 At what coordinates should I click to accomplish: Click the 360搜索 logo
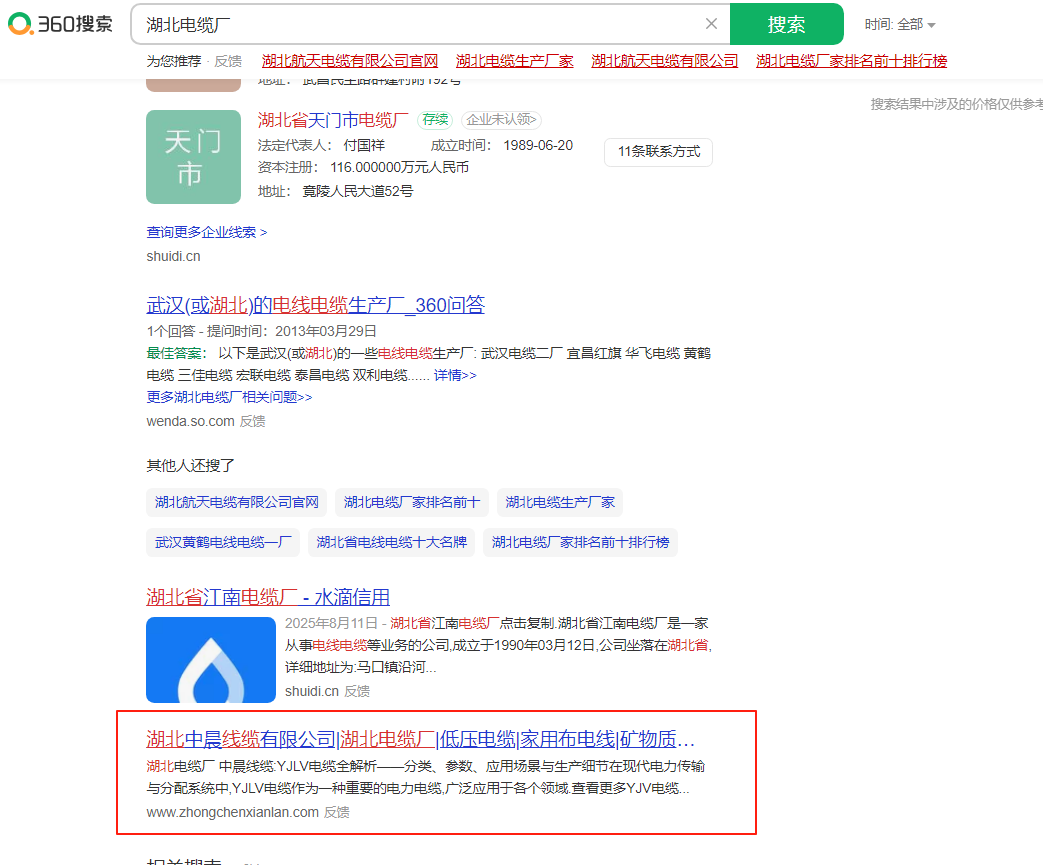[60, 24]
